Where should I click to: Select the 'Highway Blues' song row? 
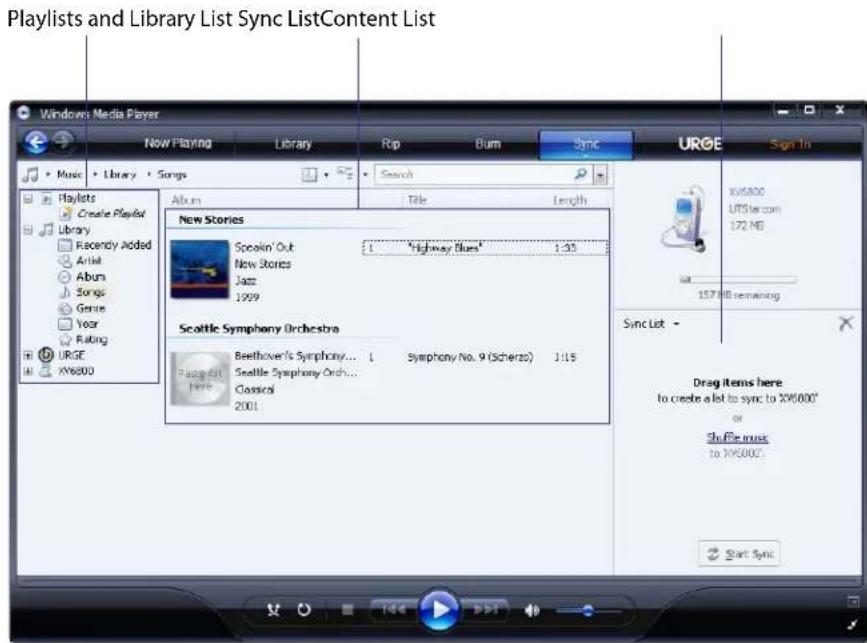point(485,248)
